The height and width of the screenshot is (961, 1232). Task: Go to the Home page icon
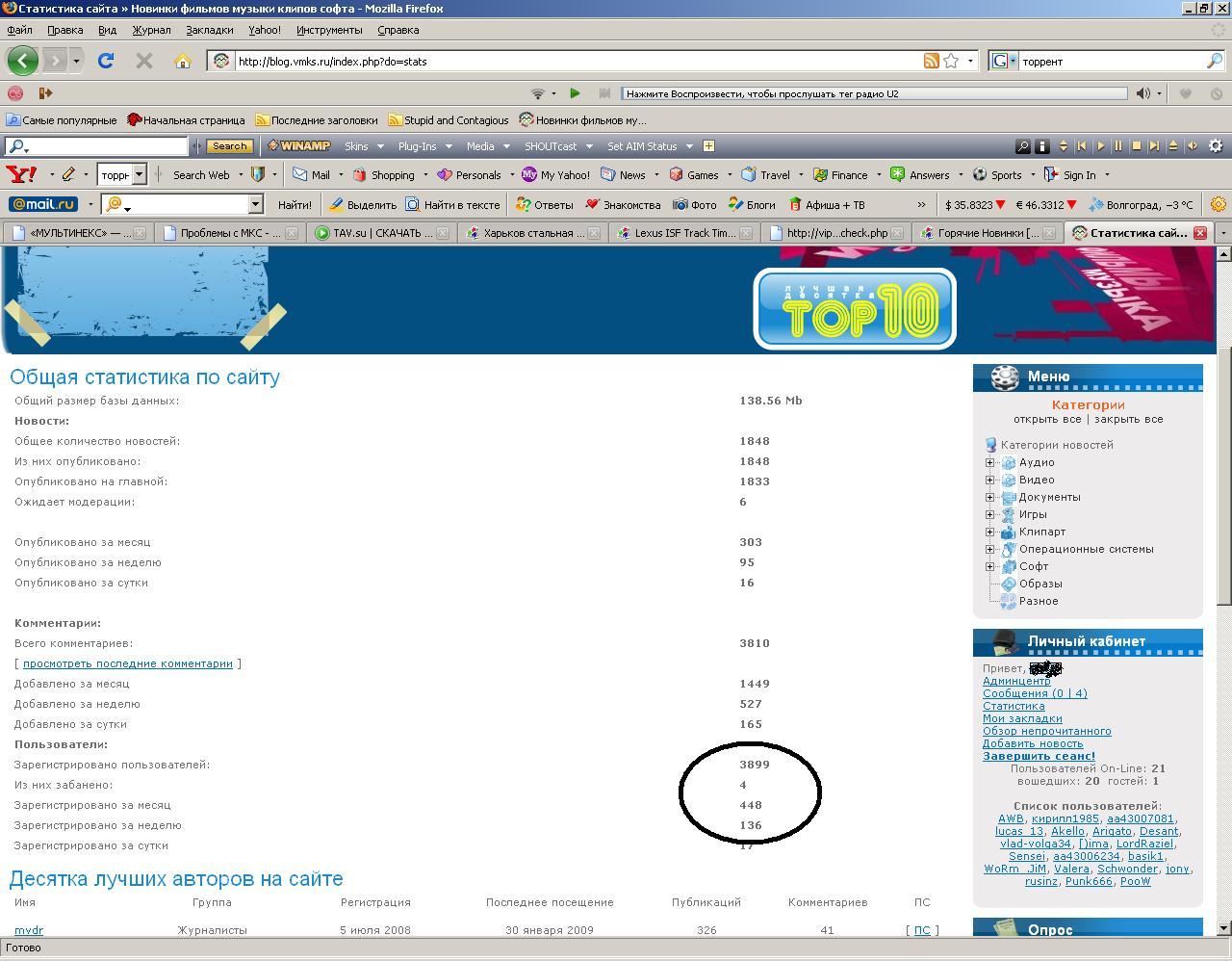(x=183, y=61)
